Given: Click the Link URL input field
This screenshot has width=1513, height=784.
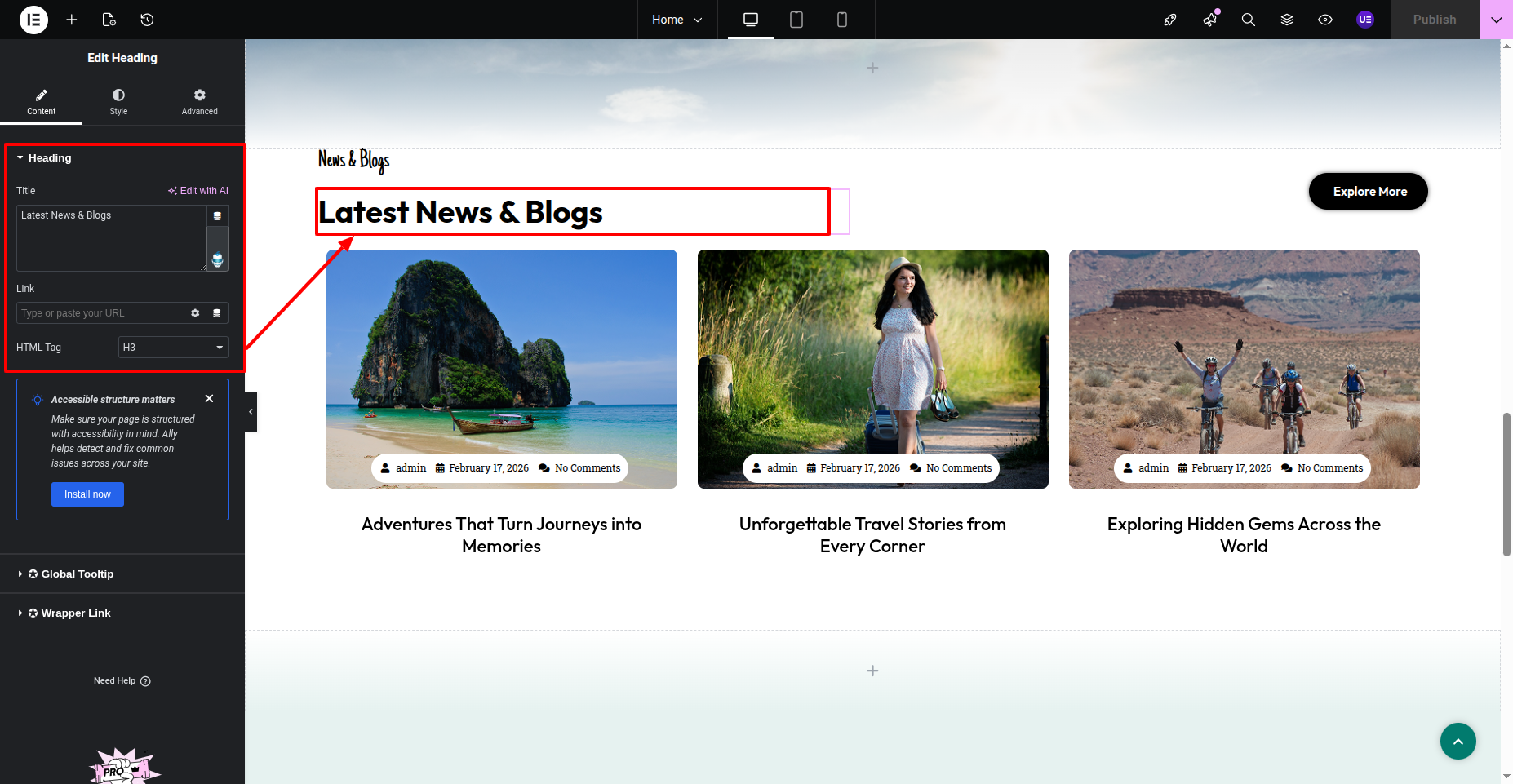Looking at the screenshot, I should (100, 313).
